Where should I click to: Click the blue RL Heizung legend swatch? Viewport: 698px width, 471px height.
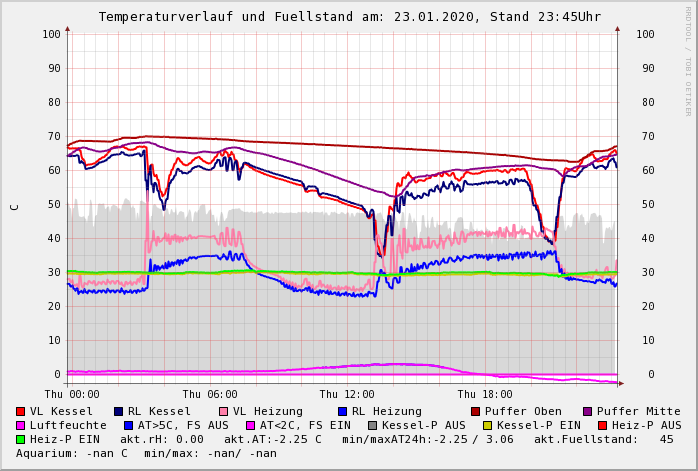pos(342,411)
